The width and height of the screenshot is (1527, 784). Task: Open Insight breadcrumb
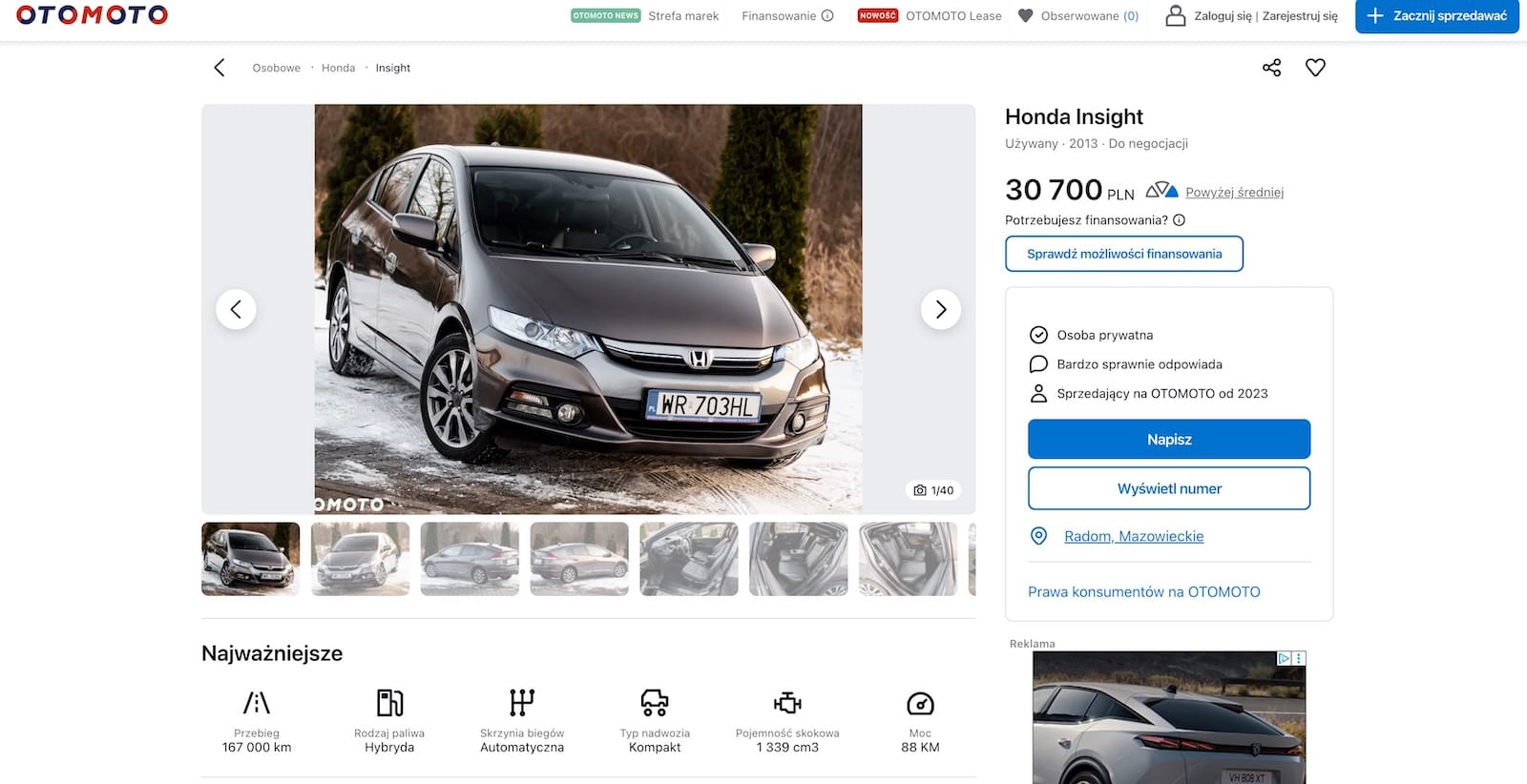(x=392, y=68)
